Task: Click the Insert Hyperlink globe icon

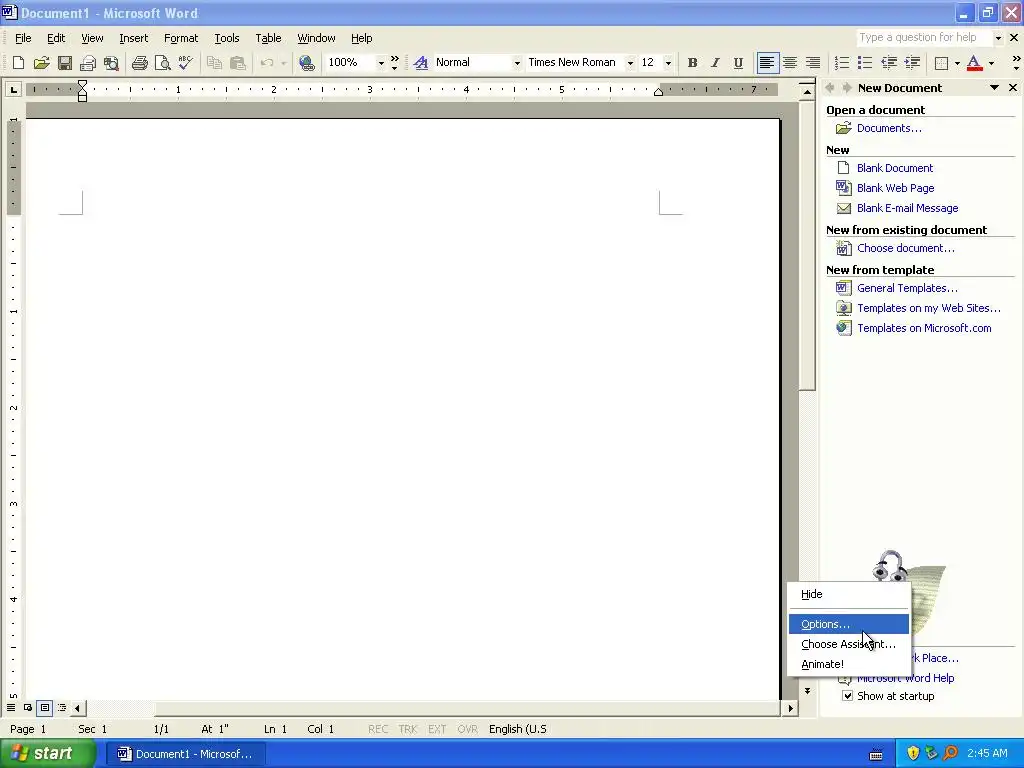Action: coord(306,63)
